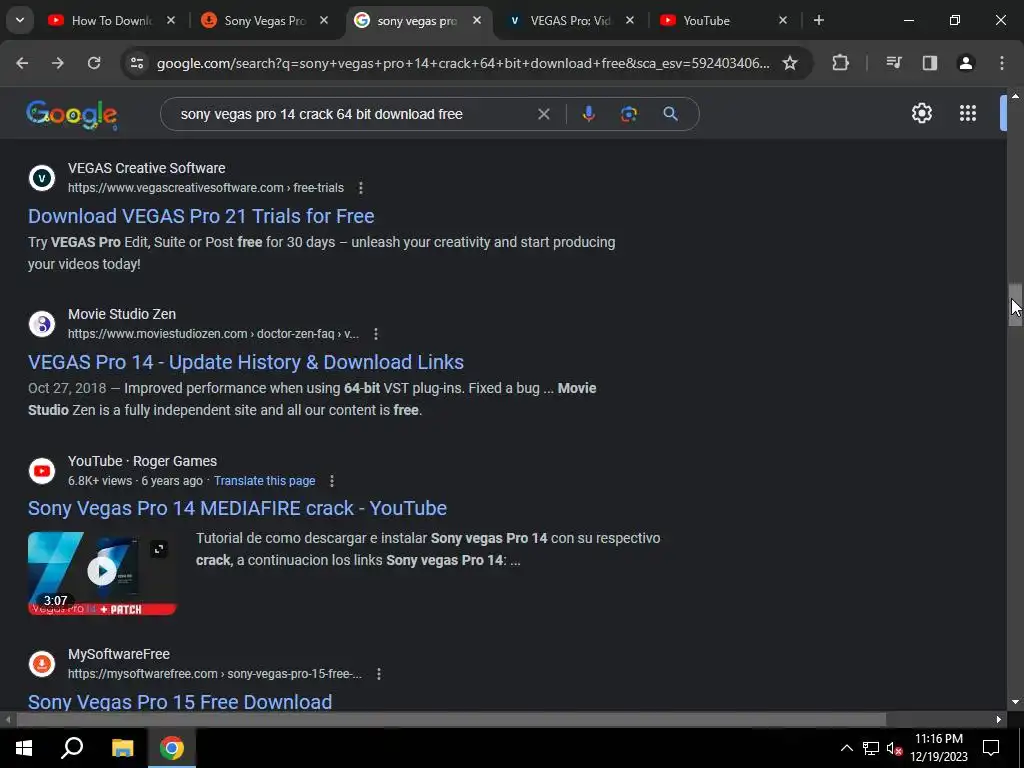Click the scroll up arrow
The image size is (1024, 768).
tap(1015, 96)
